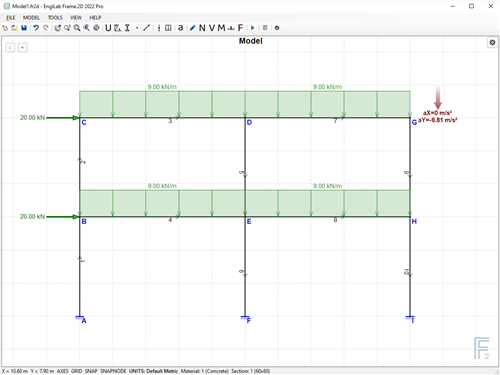This screenshot has height=375, width=500.
Task: Toggle SNAP in status bar
Action: pyautogui.click(x=91, y=371)
